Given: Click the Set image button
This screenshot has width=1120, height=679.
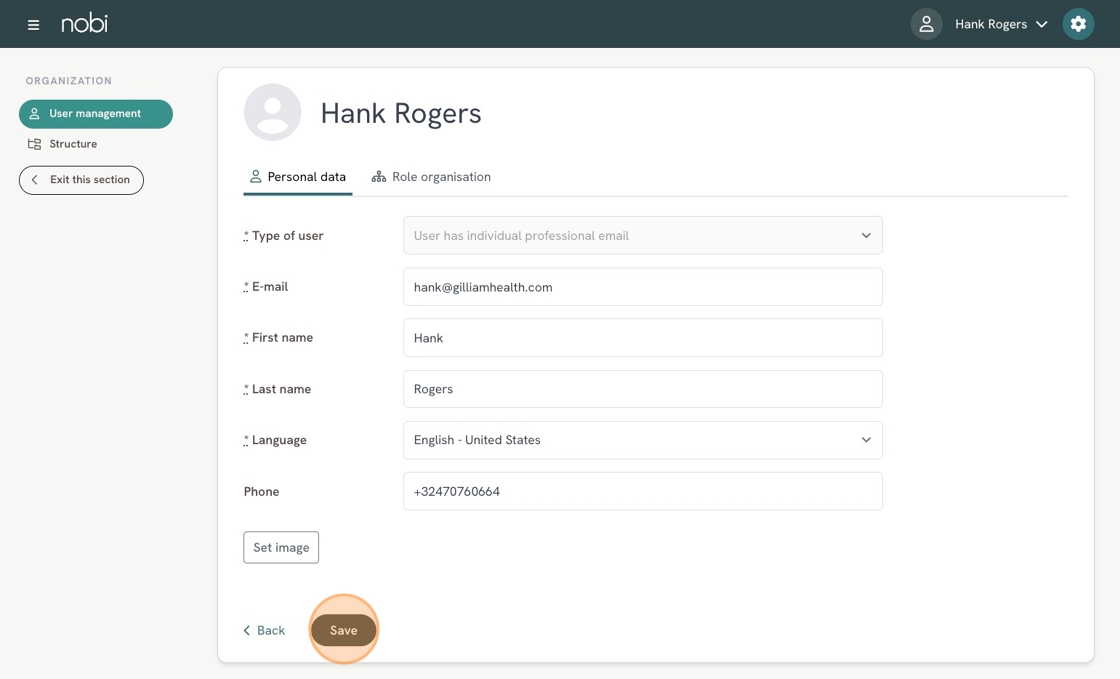Looking at the screenshot, I should [x=281, y=547].
